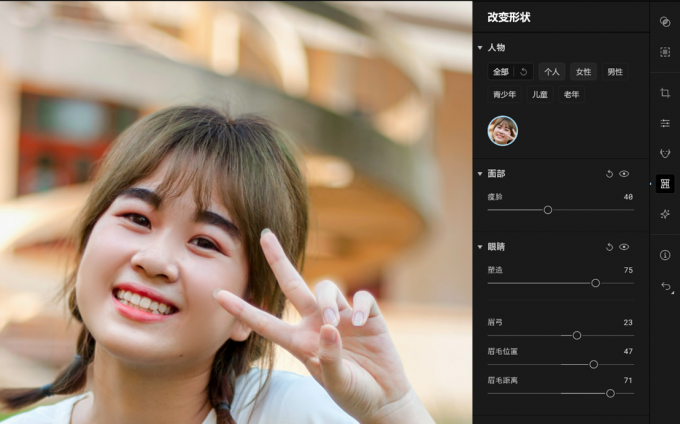Click the 眉毛距离 slider handle

(610, 394)
